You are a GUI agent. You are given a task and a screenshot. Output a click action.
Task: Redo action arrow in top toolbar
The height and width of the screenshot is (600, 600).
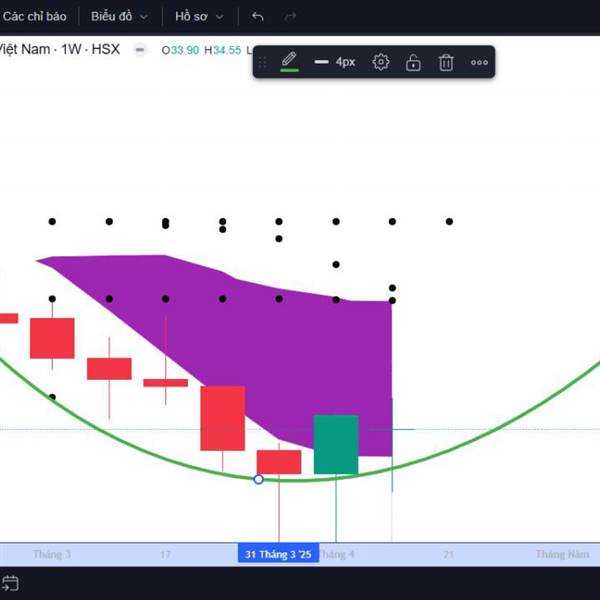(290, 16)
